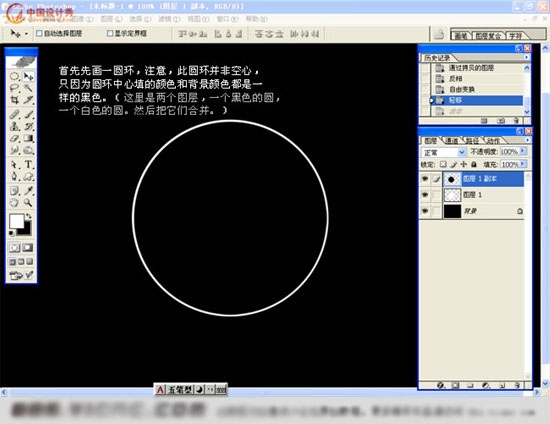Open the 画笔 (Brushes) palette well tab
550x424 pixels.
461,35
